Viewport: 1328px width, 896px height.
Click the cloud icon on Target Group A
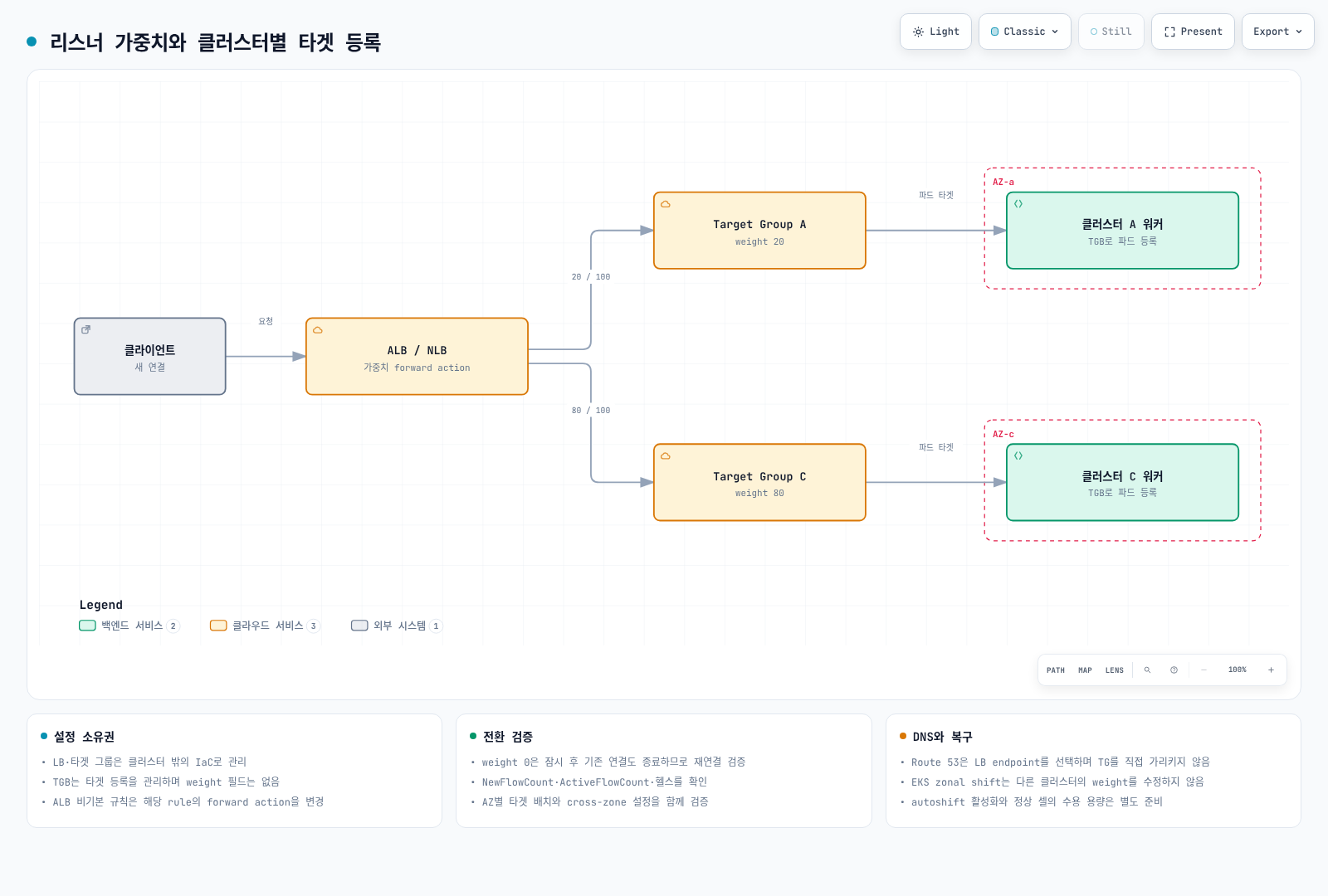(x=666, y=204)
